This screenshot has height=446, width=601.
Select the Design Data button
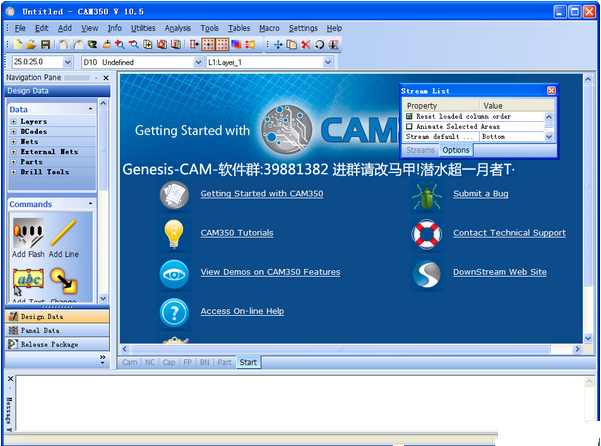57,316
